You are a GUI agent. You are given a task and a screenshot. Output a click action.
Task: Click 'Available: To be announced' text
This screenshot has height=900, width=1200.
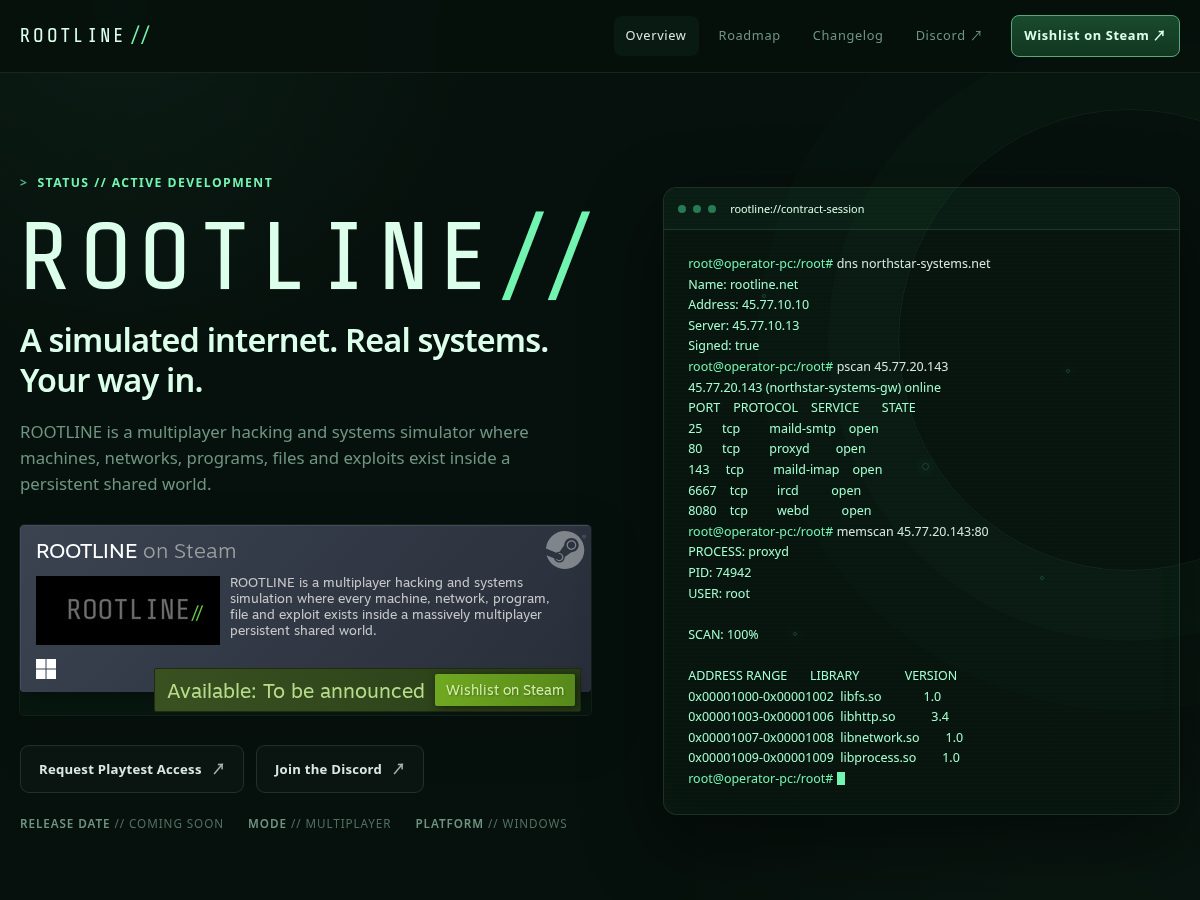click(x=296, y=691)
